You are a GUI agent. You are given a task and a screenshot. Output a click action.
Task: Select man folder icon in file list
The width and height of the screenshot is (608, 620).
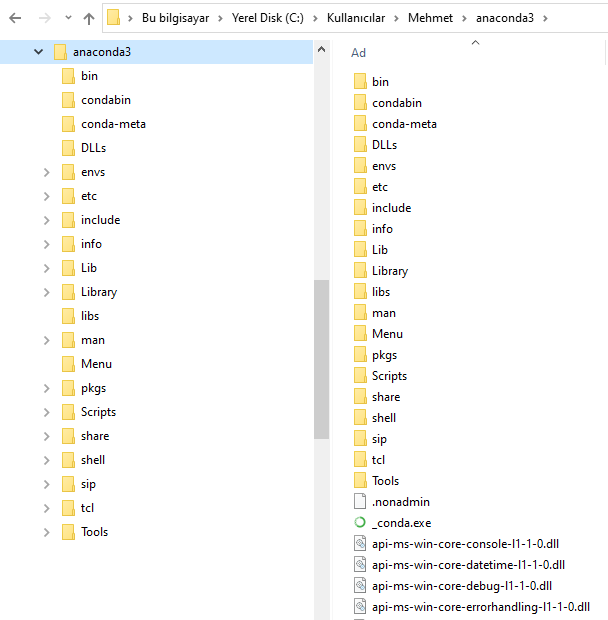(x=360, y=312)
